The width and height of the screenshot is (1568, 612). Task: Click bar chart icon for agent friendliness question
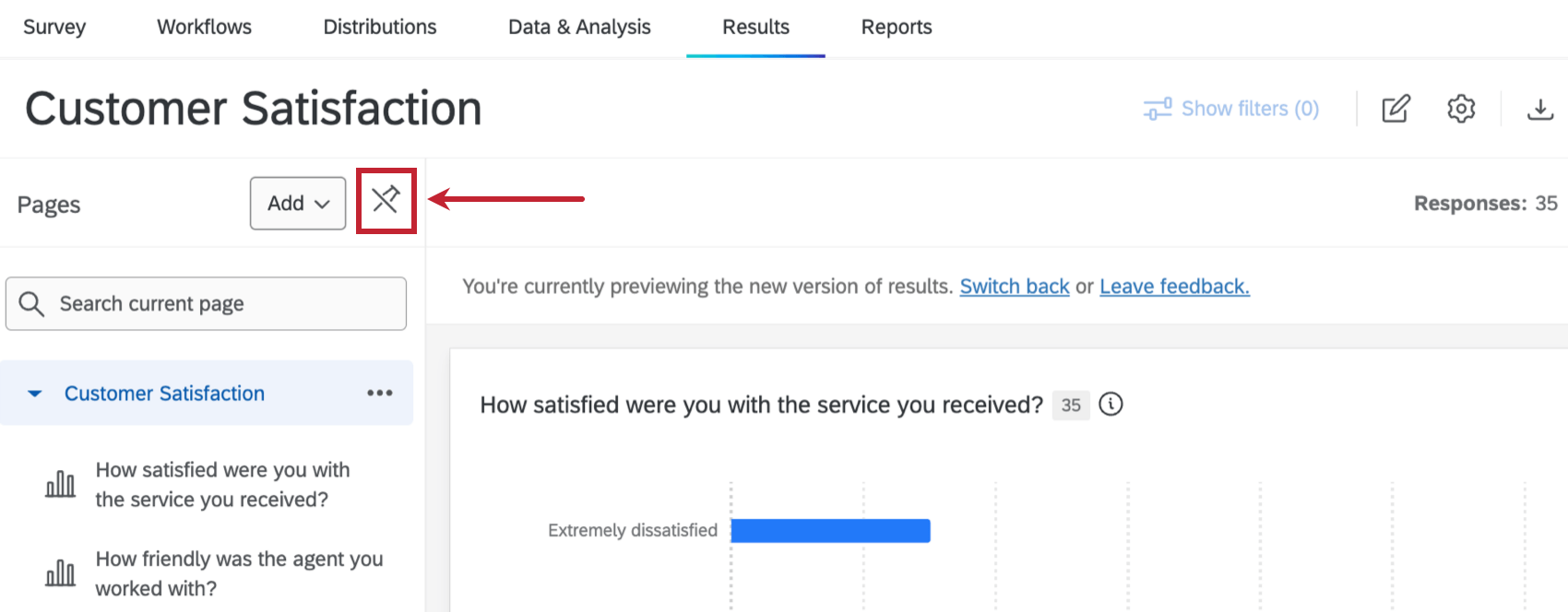(61, 573)
